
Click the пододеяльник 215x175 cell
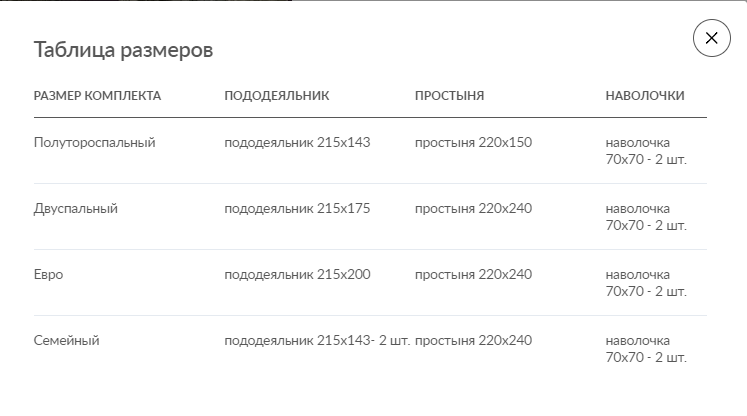tap(297, 209)
